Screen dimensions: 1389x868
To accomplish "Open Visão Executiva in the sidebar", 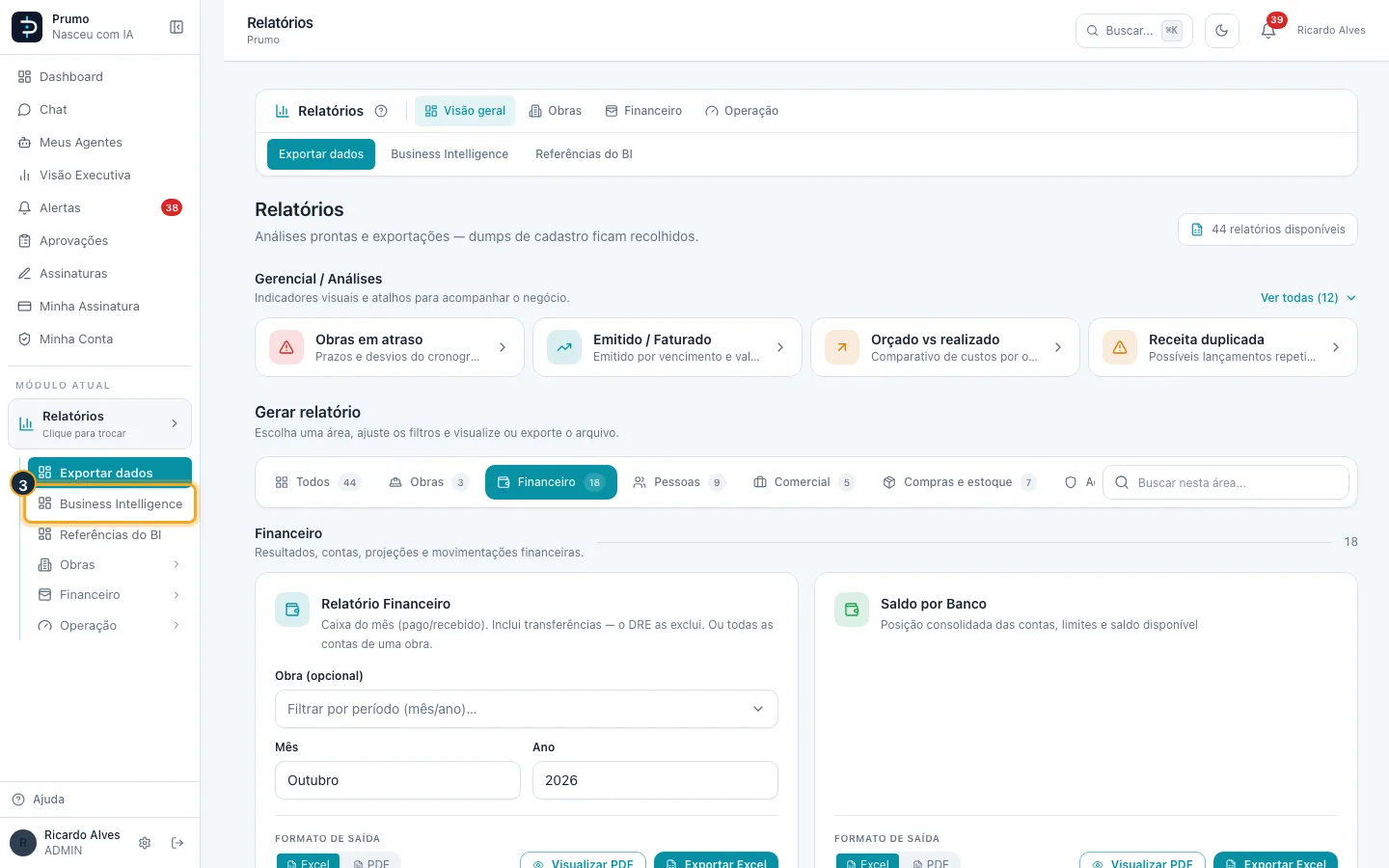I will [100, 176].
